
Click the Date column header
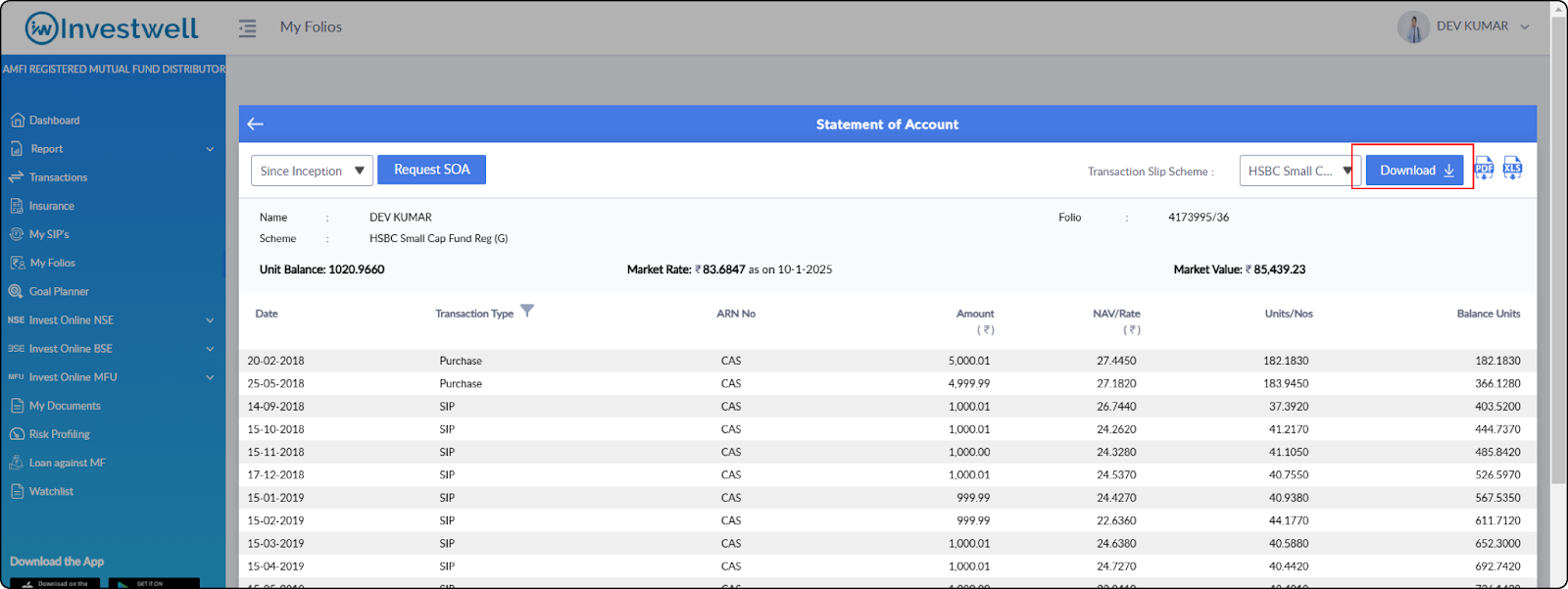(x=267, y=314)
